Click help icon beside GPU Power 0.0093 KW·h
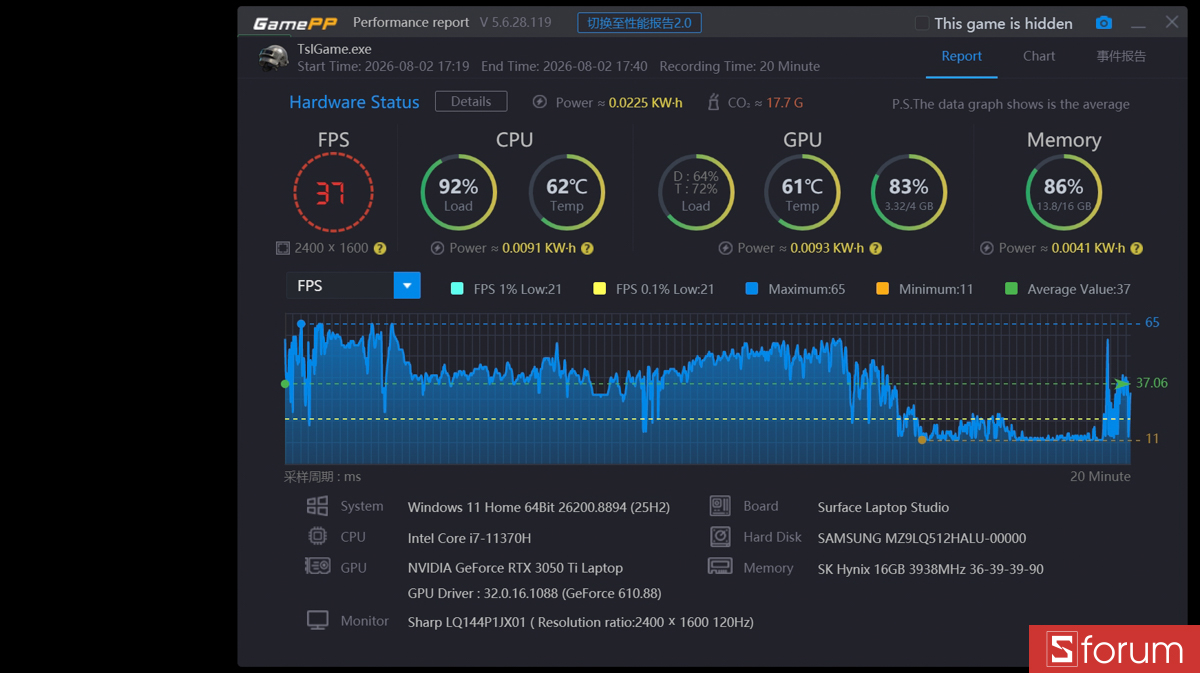The image size is (1200, 673). (x=876, y=248)
